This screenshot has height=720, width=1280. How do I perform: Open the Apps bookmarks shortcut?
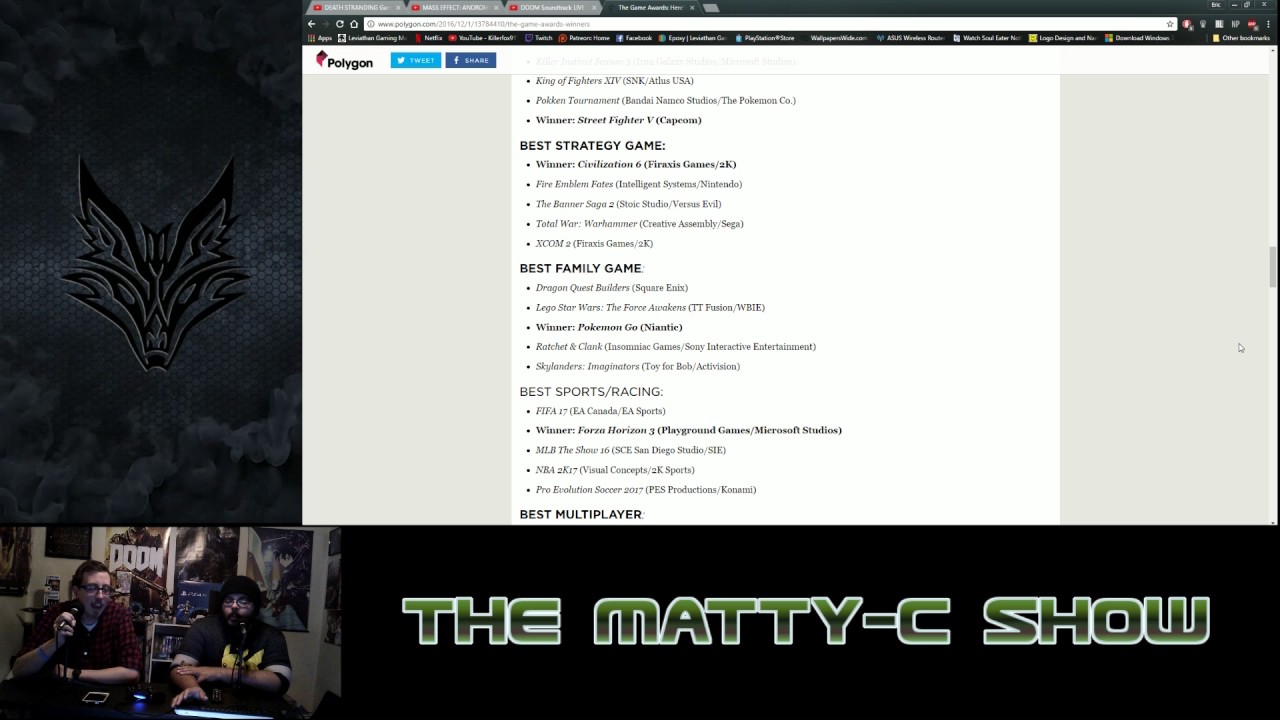tap(320, 38)
